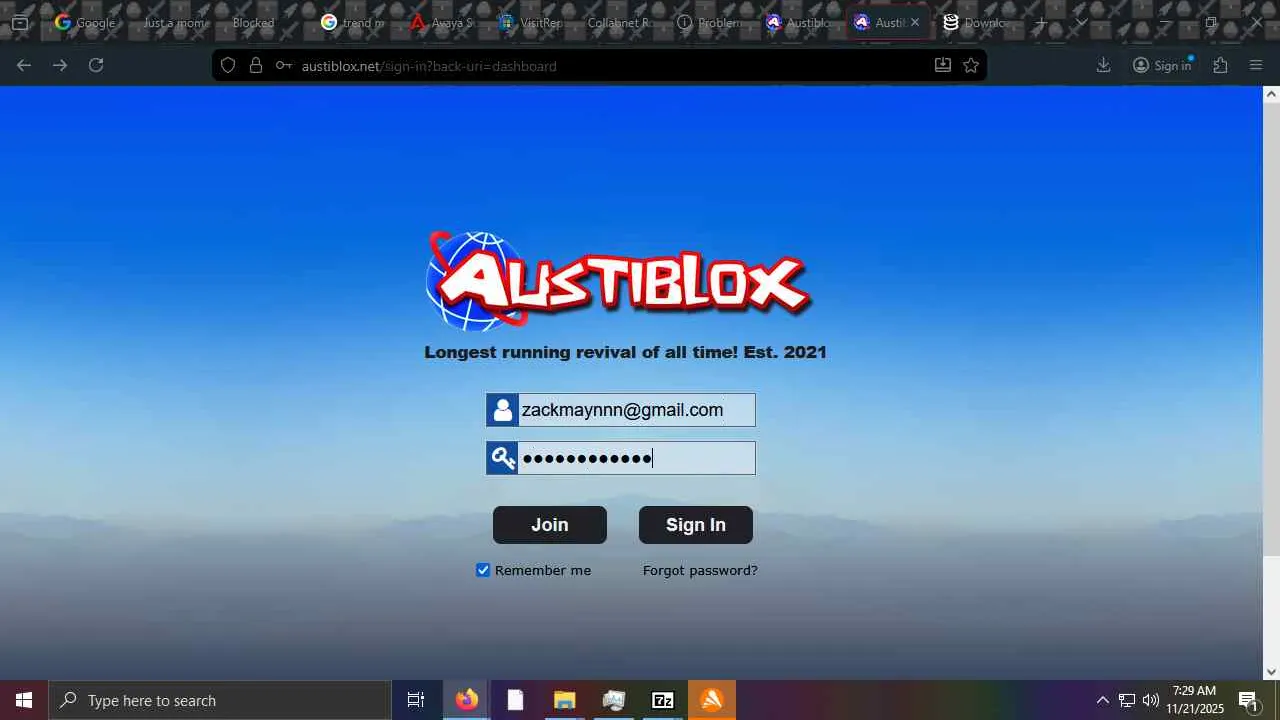The image size is (1280, 720).
Task: Click the page scrollbar down arrow
Action: coord(1271,672)
